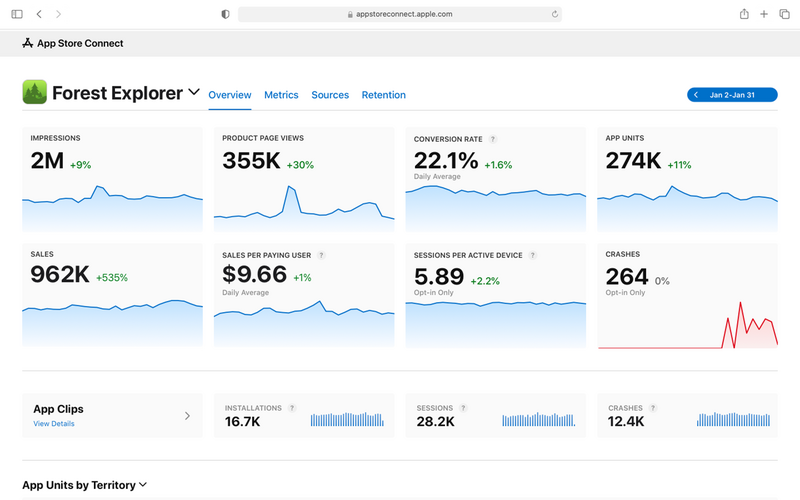Click the +30% page views change
This screenshot has height=500, width=800.
(x=300, y=165)
